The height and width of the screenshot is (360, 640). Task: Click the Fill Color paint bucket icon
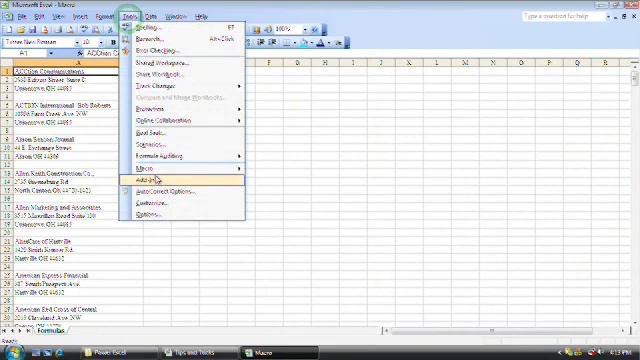[304, 42]
